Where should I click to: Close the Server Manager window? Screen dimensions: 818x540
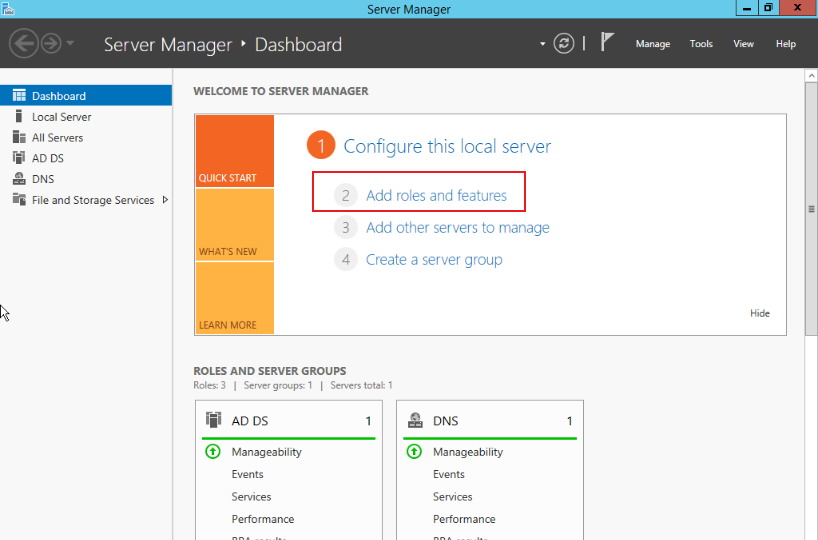798,7
